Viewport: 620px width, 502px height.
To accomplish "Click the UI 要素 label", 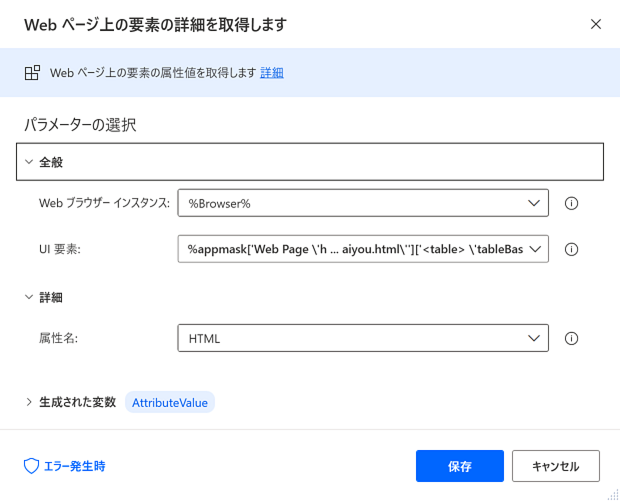I will (x=60, y=249).
